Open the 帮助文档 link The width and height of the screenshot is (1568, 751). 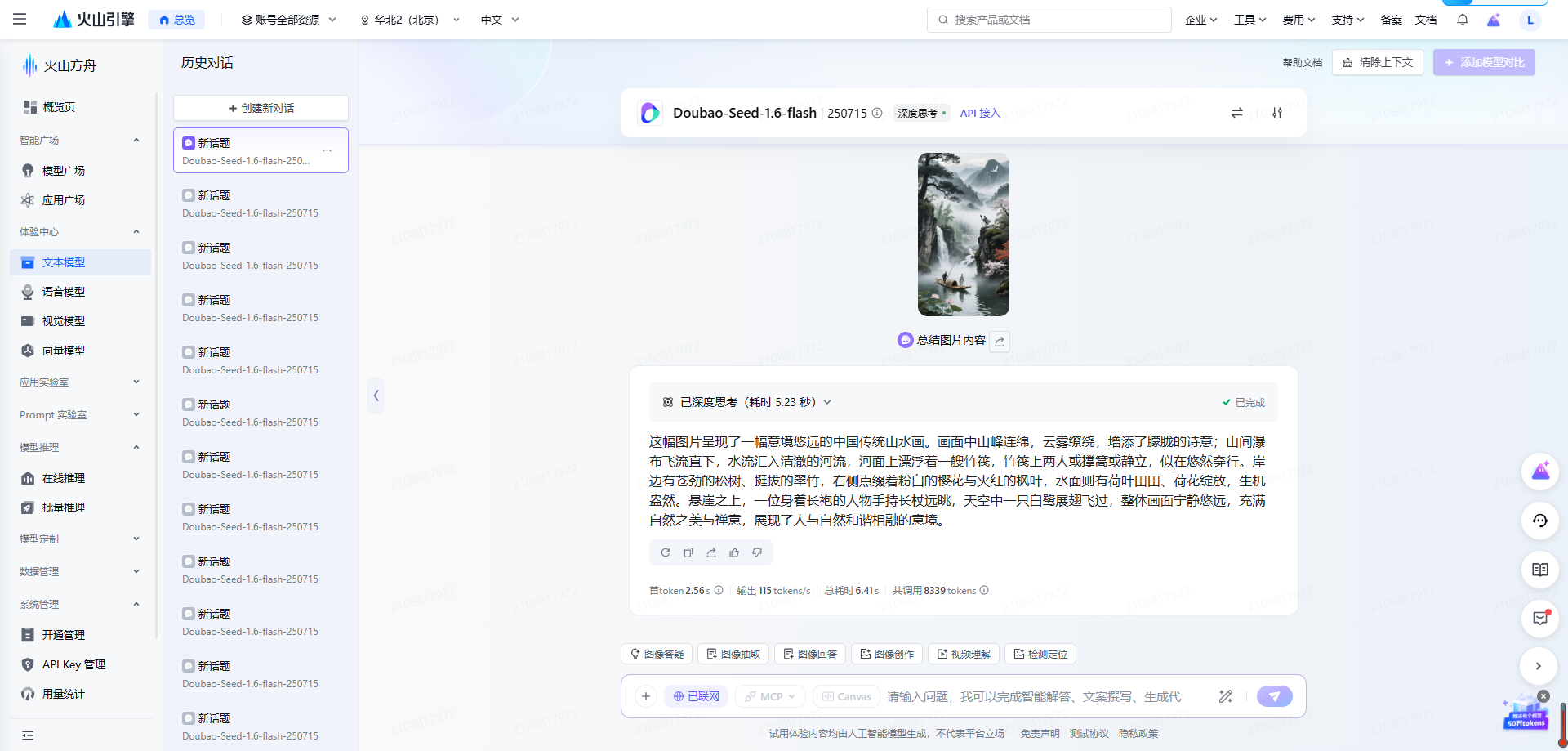tap(1302, 62)
